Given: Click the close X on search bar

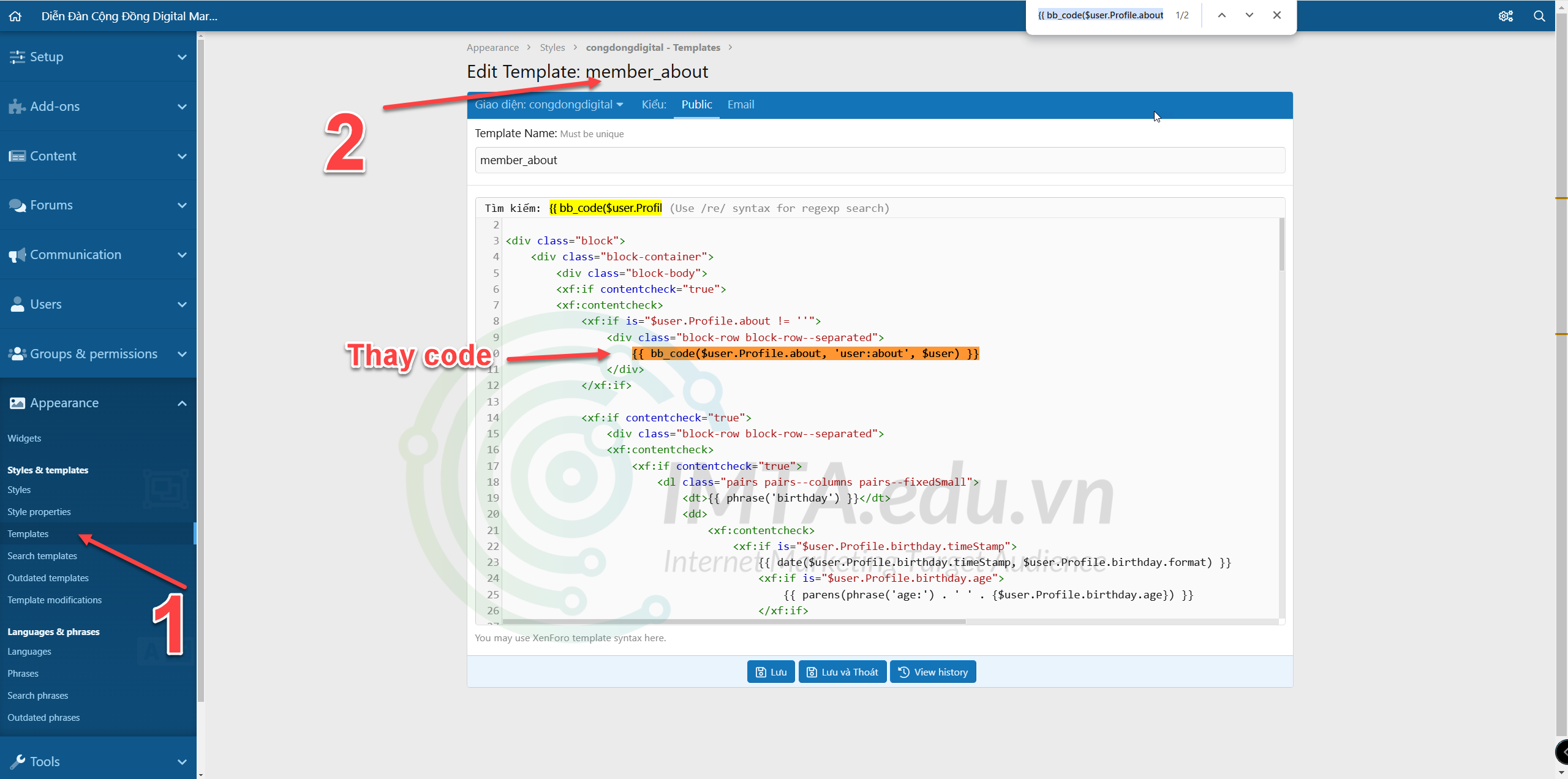Looking at the screenshot, I should pyautogui.click(x=1277, y=15).
